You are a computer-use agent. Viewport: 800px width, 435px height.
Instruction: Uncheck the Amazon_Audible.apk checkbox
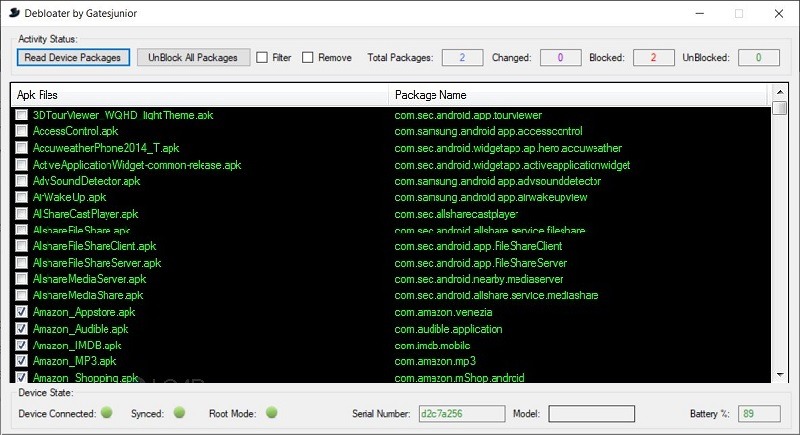[21, 328]
